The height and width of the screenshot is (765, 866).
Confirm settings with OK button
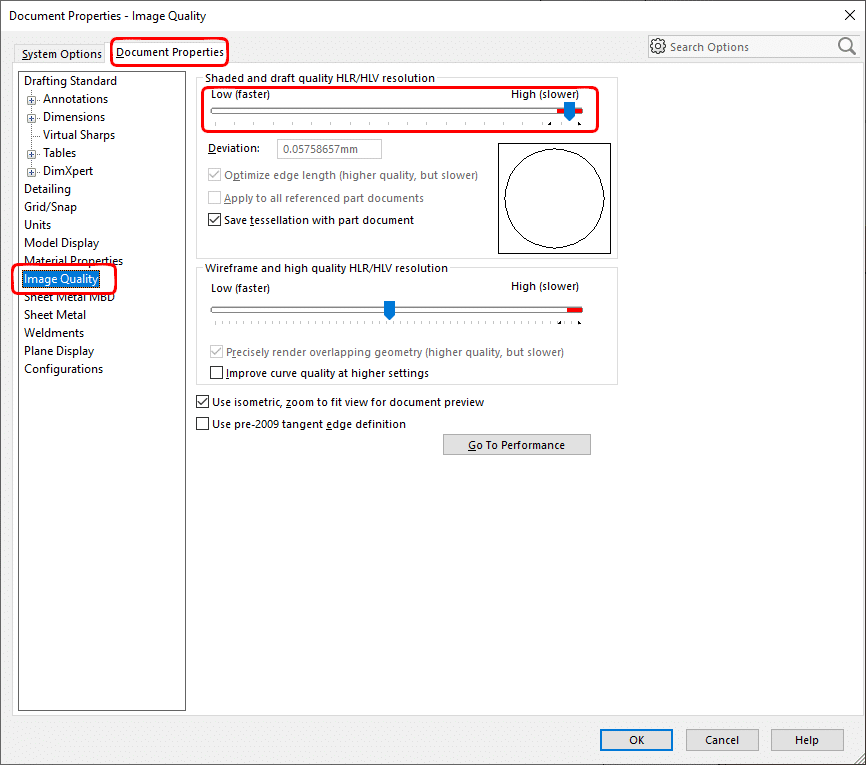point(636,740)
